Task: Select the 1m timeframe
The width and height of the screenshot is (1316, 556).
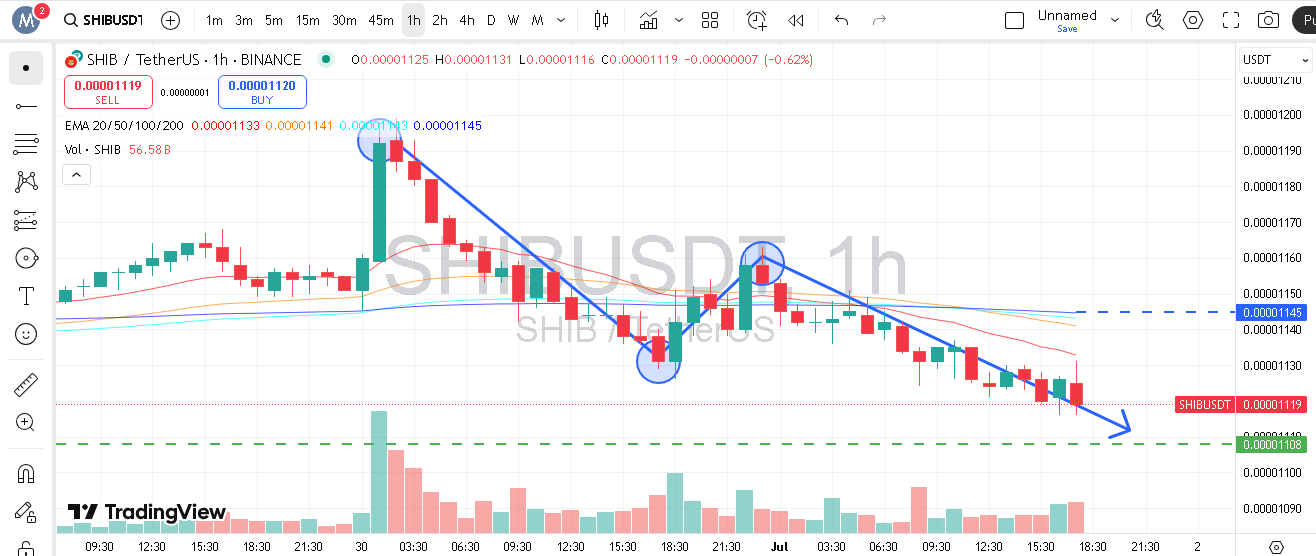Action: click(214, 20)
